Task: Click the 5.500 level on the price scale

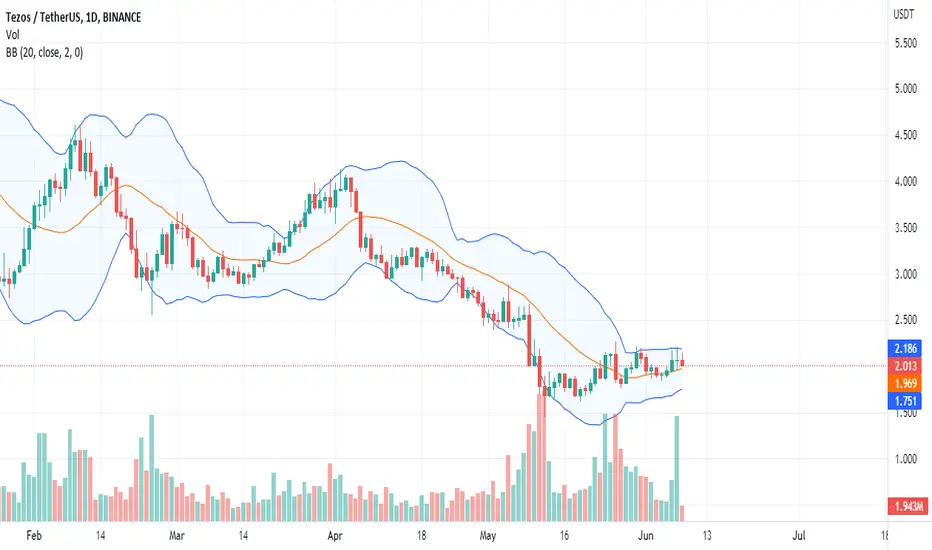Action: tap(906, 43)
